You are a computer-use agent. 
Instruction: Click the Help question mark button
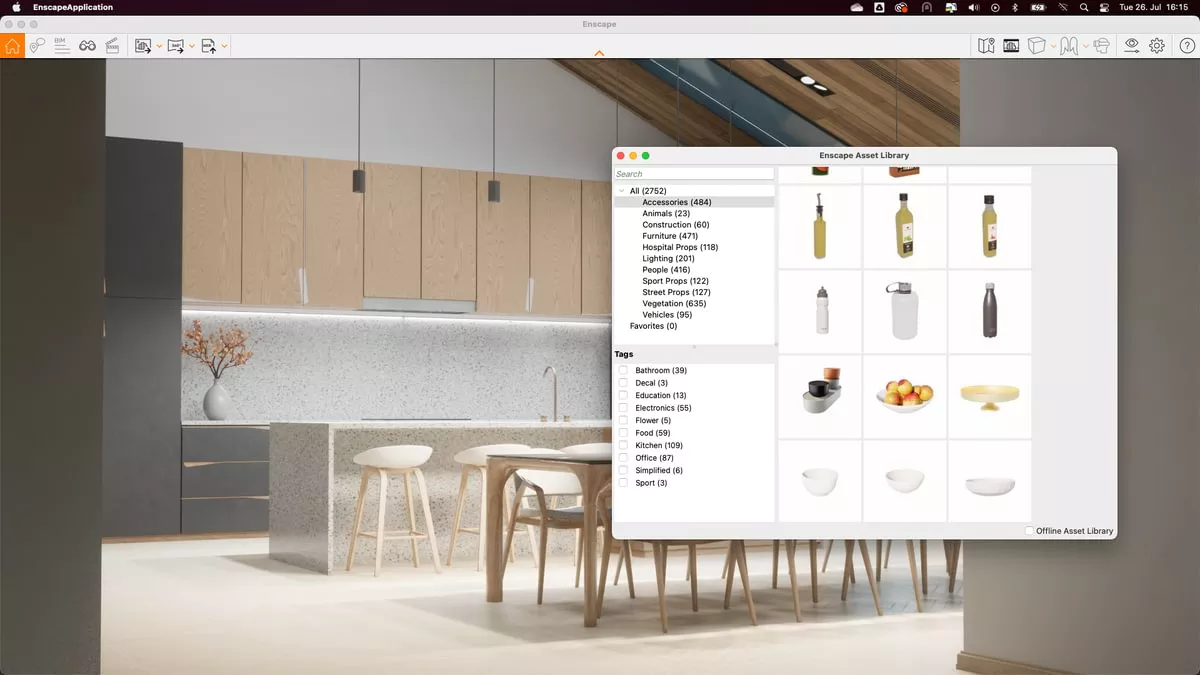click(1187, 45)
